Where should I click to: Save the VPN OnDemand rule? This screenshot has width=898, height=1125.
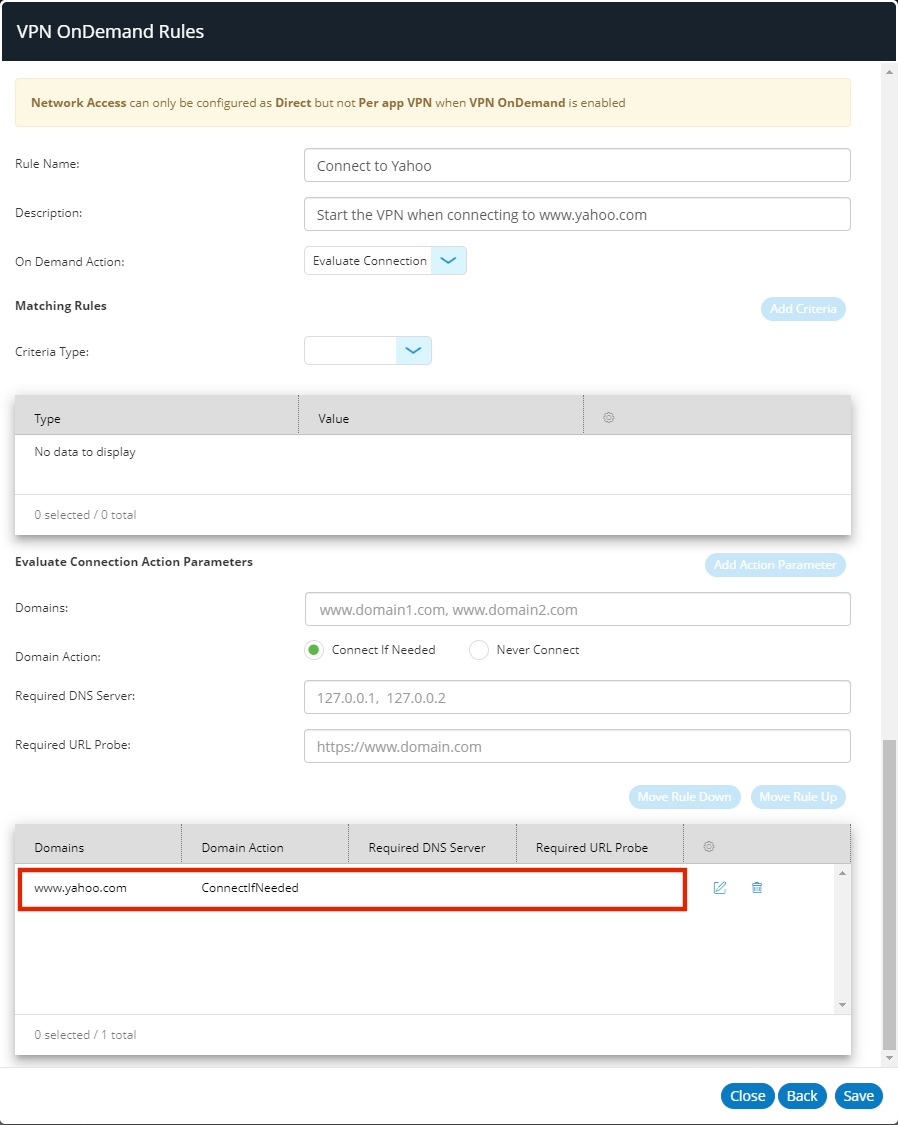(x=858, y=1096)
